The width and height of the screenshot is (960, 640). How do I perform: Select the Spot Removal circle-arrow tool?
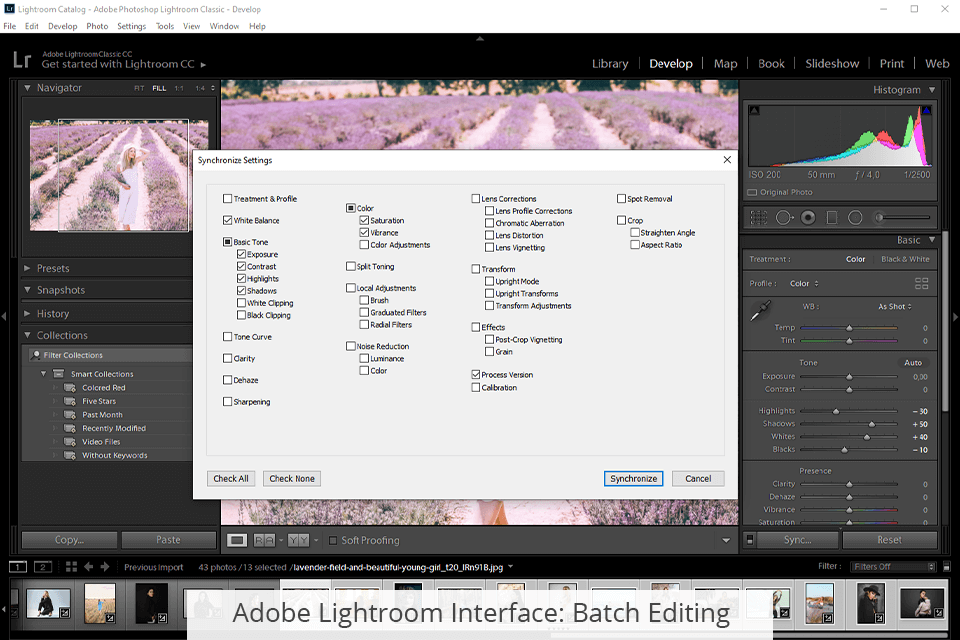pos(784,217)
